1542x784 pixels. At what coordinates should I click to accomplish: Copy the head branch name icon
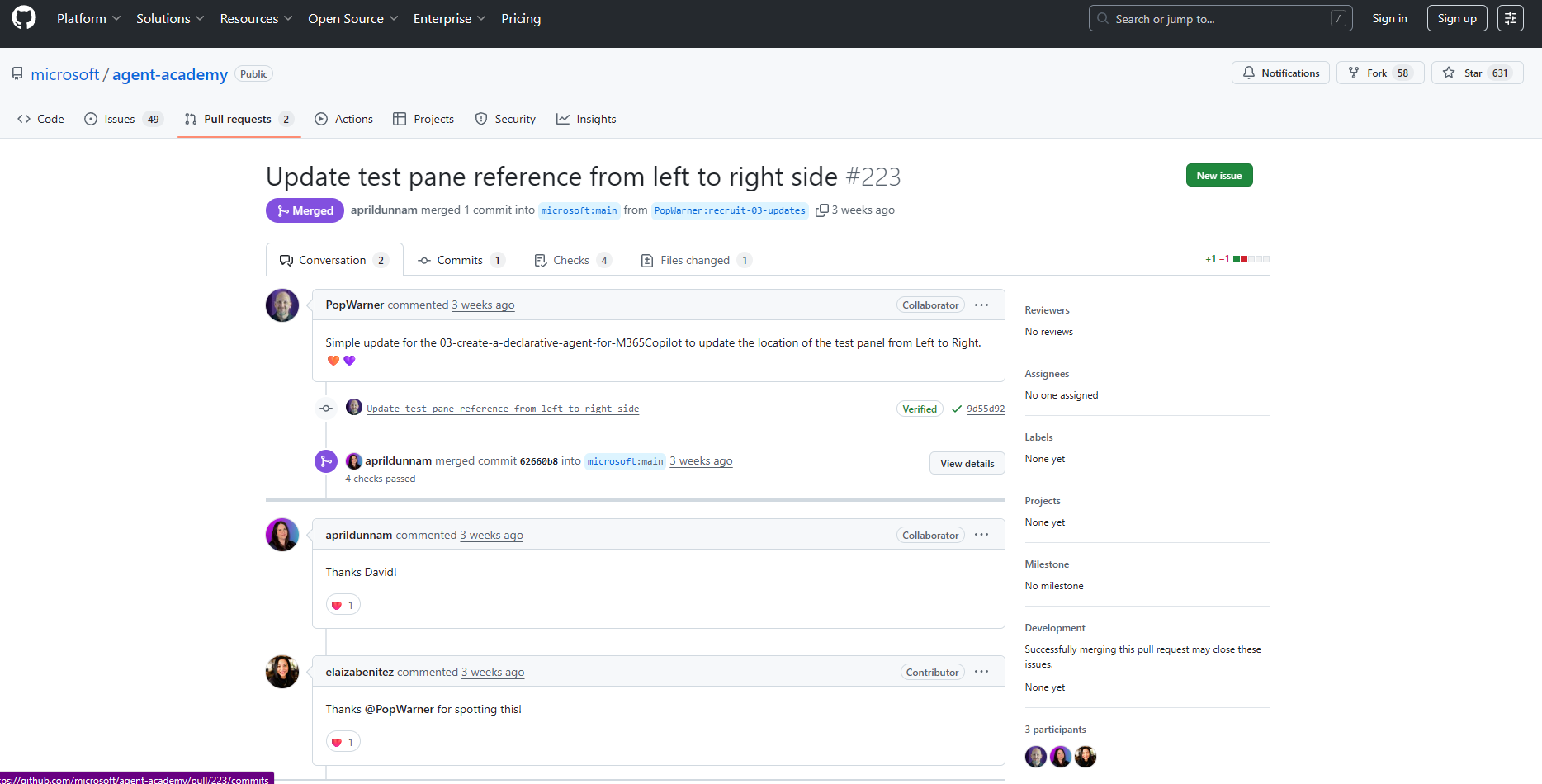click(821, 210)
